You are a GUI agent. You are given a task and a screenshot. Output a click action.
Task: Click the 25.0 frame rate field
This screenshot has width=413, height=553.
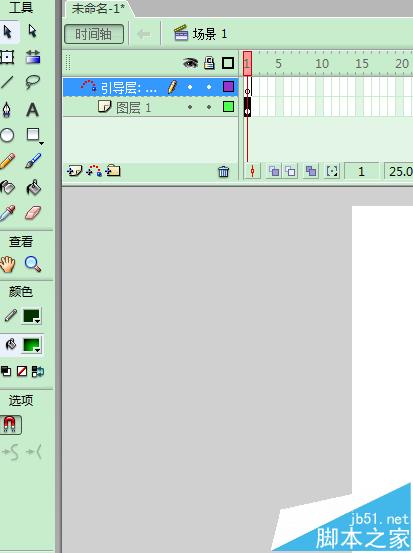[x=399, y=171]
